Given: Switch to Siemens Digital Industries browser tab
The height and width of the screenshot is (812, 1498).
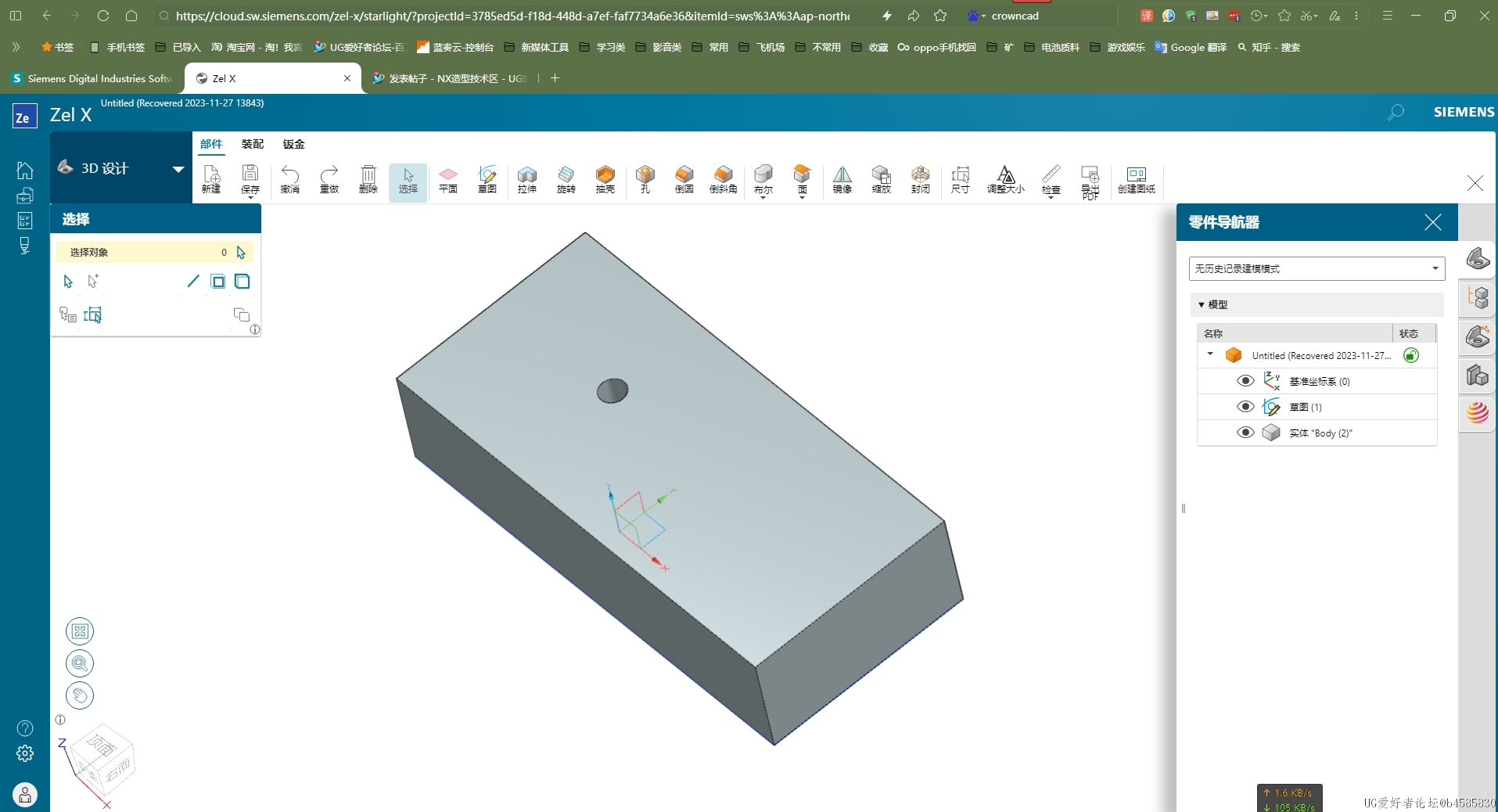Looking at the screenshot, I should pos(92,78).
